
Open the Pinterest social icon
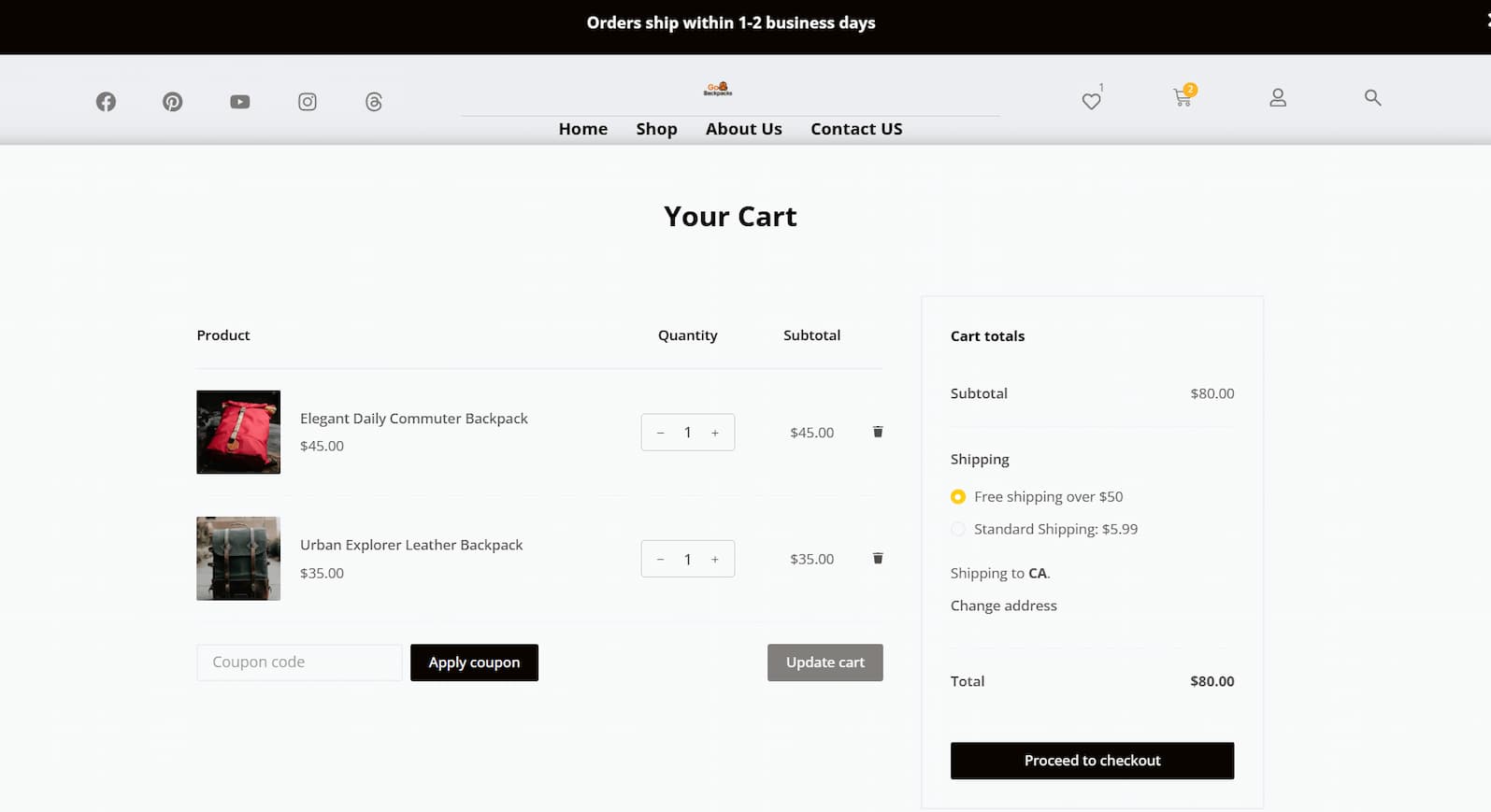pyautogui.click(x=173, y=102)
